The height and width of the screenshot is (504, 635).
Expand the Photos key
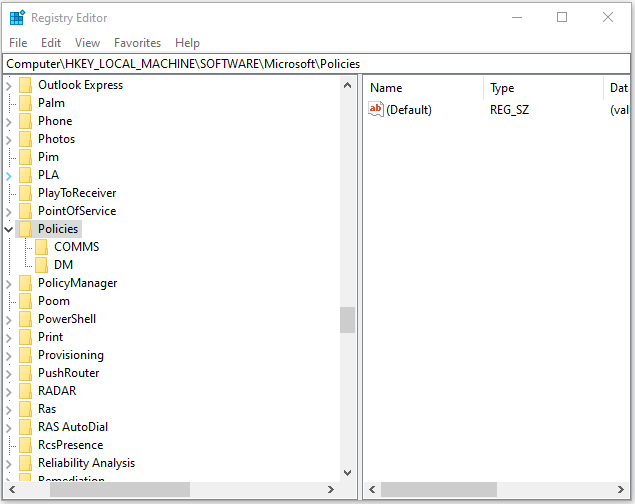[9, 140]
